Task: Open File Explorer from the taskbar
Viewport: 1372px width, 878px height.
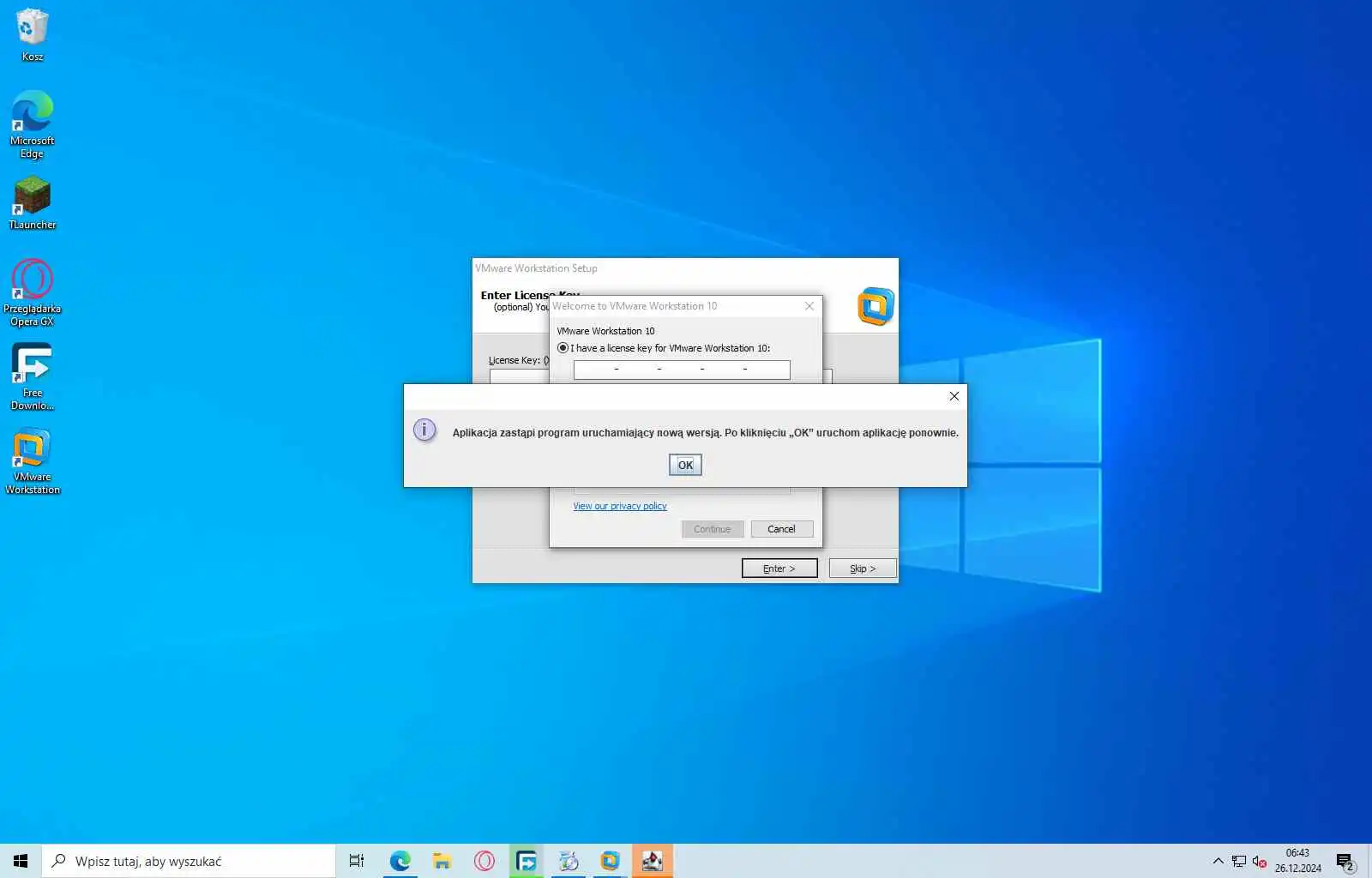Action: click(442, 861)
